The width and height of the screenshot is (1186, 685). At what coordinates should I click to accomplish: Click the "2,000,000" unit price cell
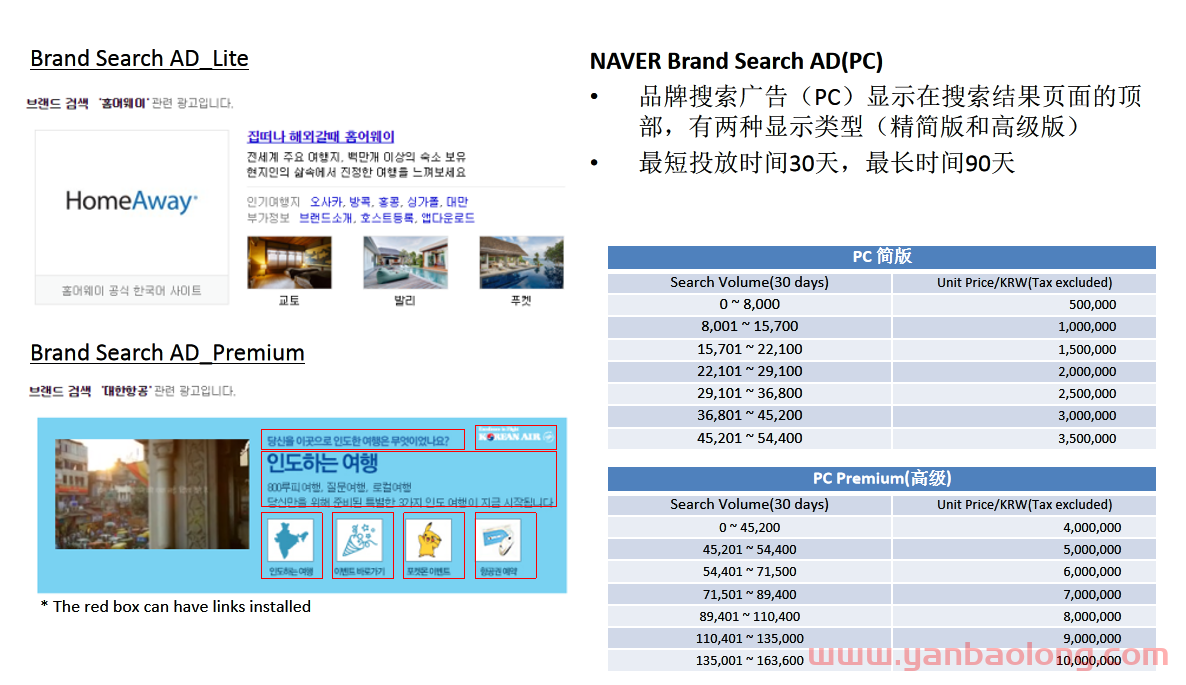(x=1024, y=370)
